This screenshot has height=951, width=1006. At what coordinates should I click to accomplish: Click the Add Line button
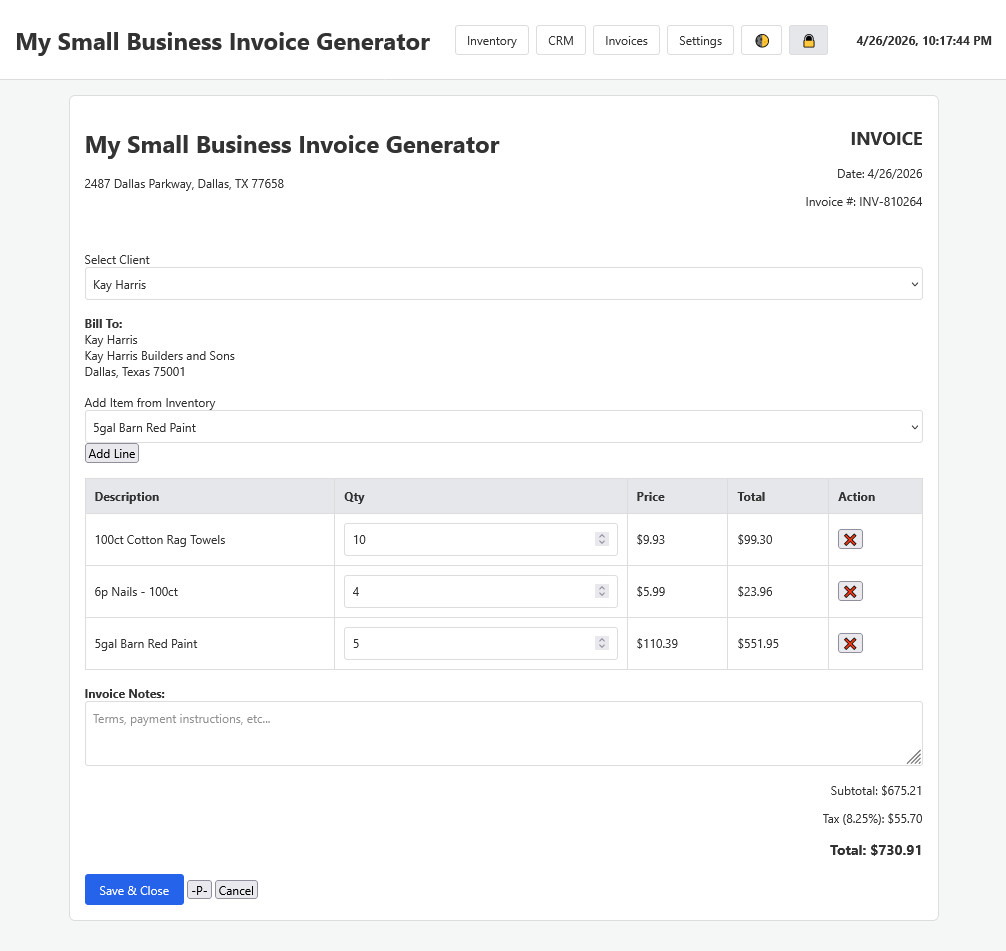click(112, 453)
